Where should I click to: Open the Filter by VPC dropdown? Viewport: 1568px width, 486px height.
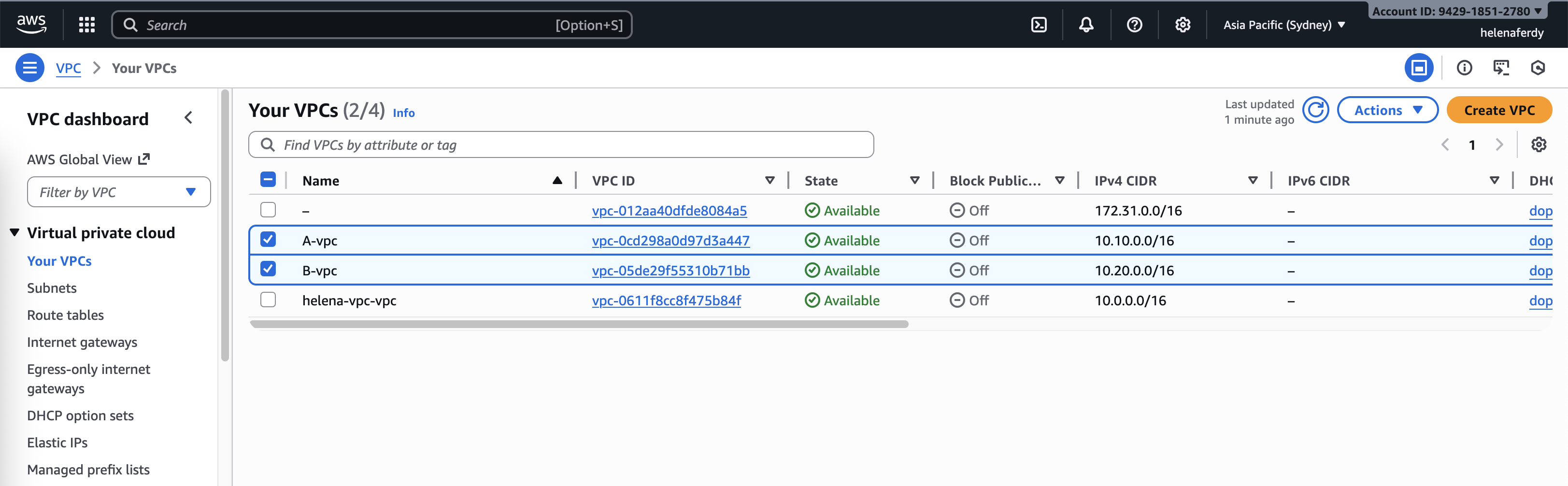pos(119,192)
